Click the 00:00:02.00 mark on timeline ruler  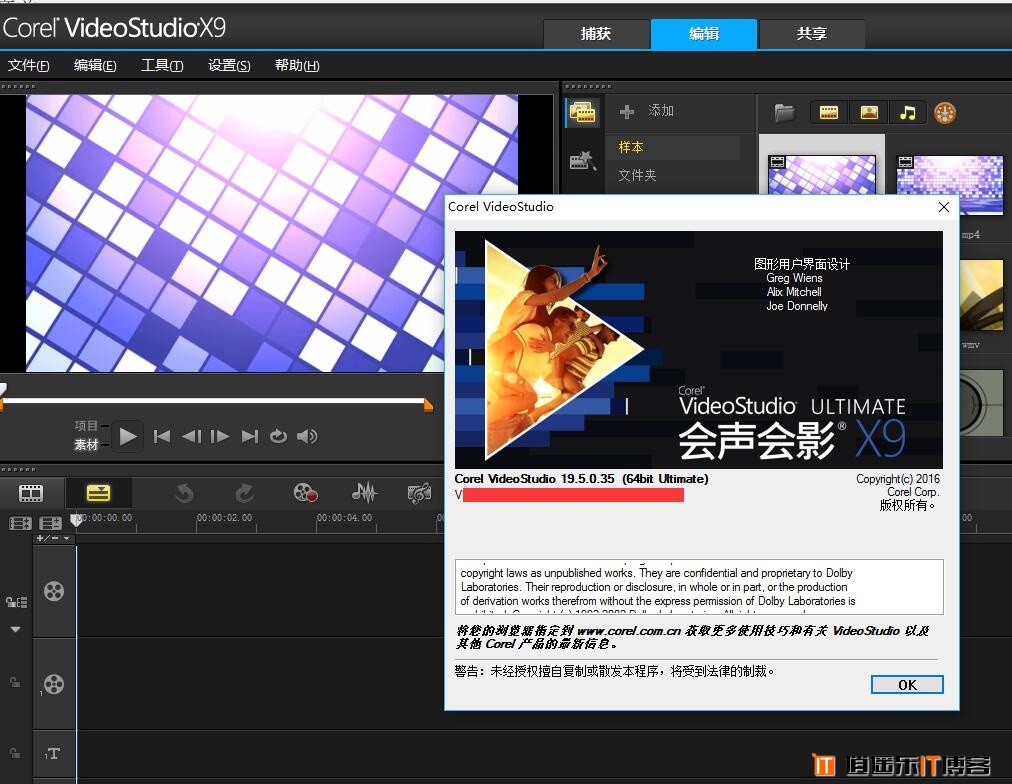point(224,518)
